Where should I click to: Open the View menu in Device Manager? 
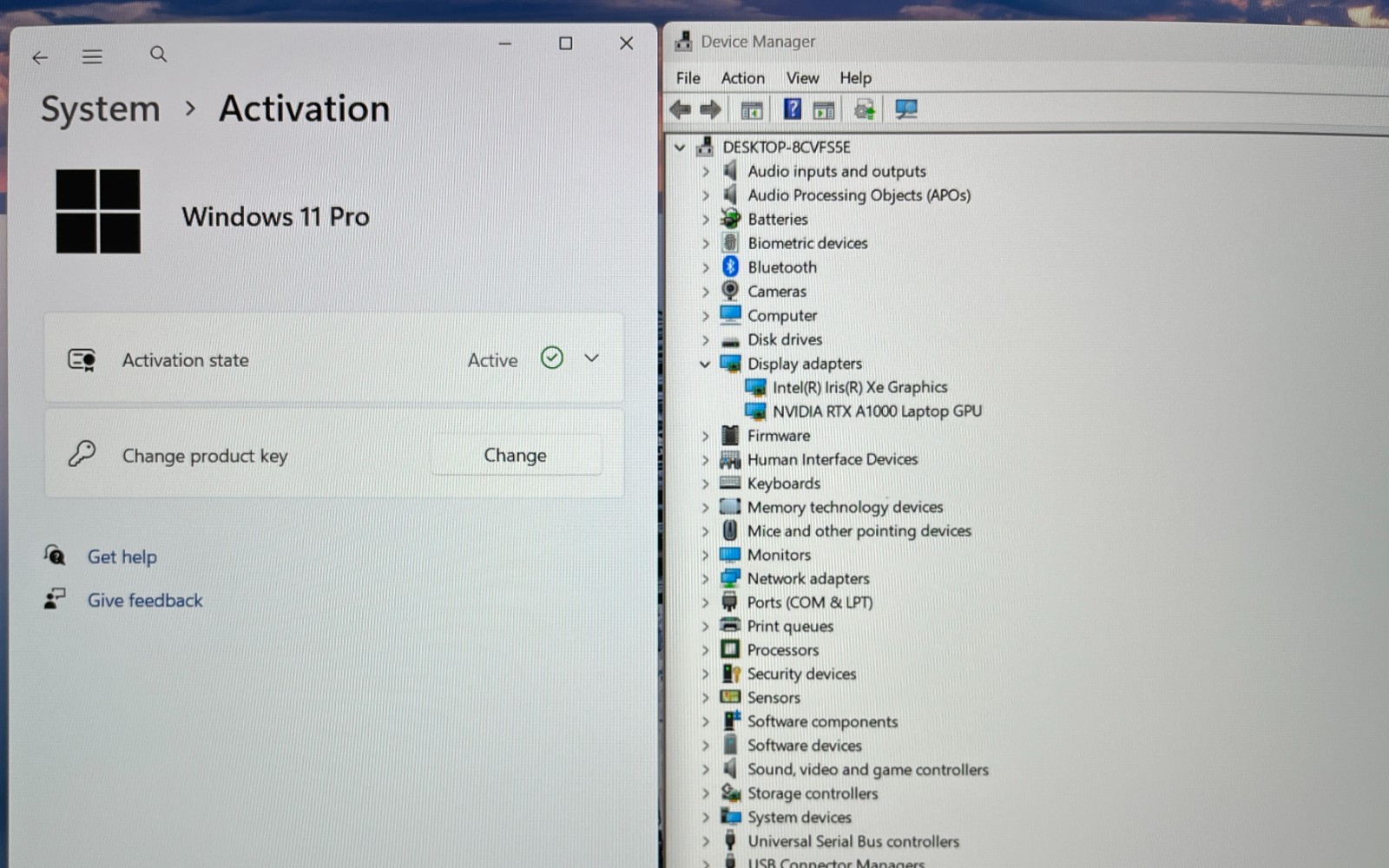pos(802,78)
